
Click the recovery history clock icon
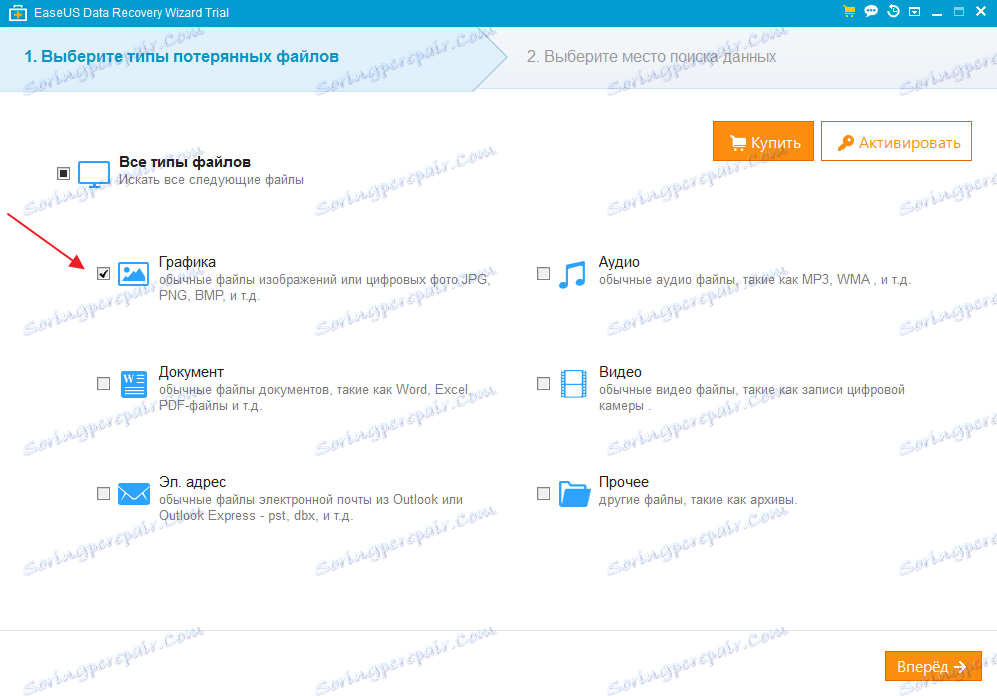[x=893, y=11]
